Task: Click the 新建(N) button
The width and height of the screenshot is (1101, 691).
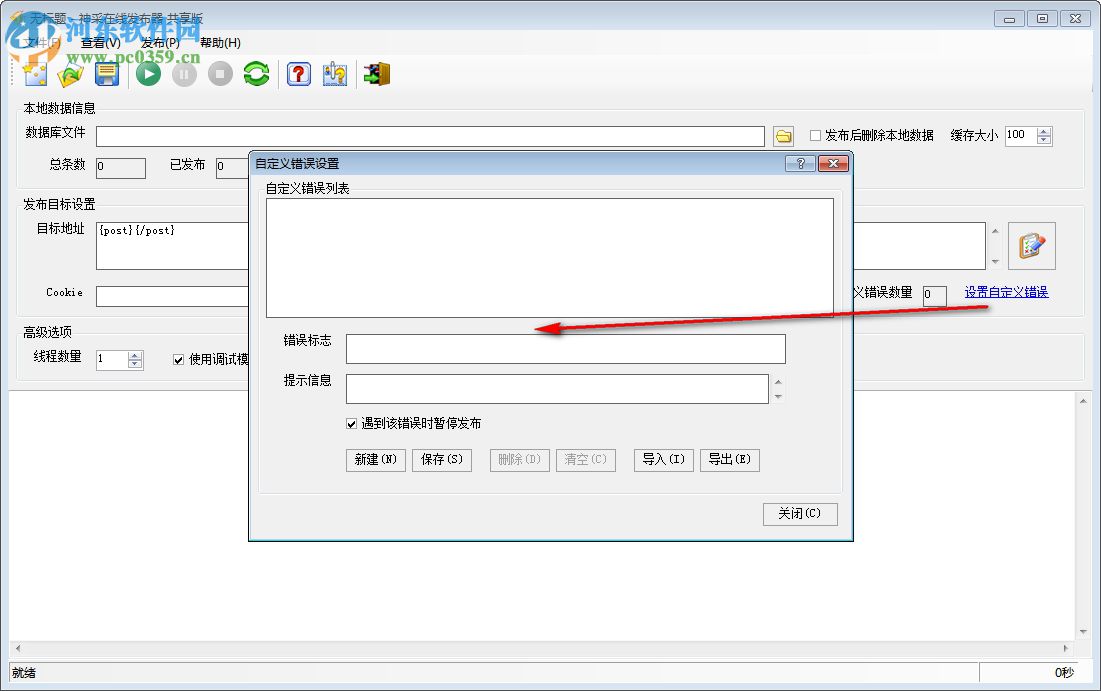Action: click(376, 460)
